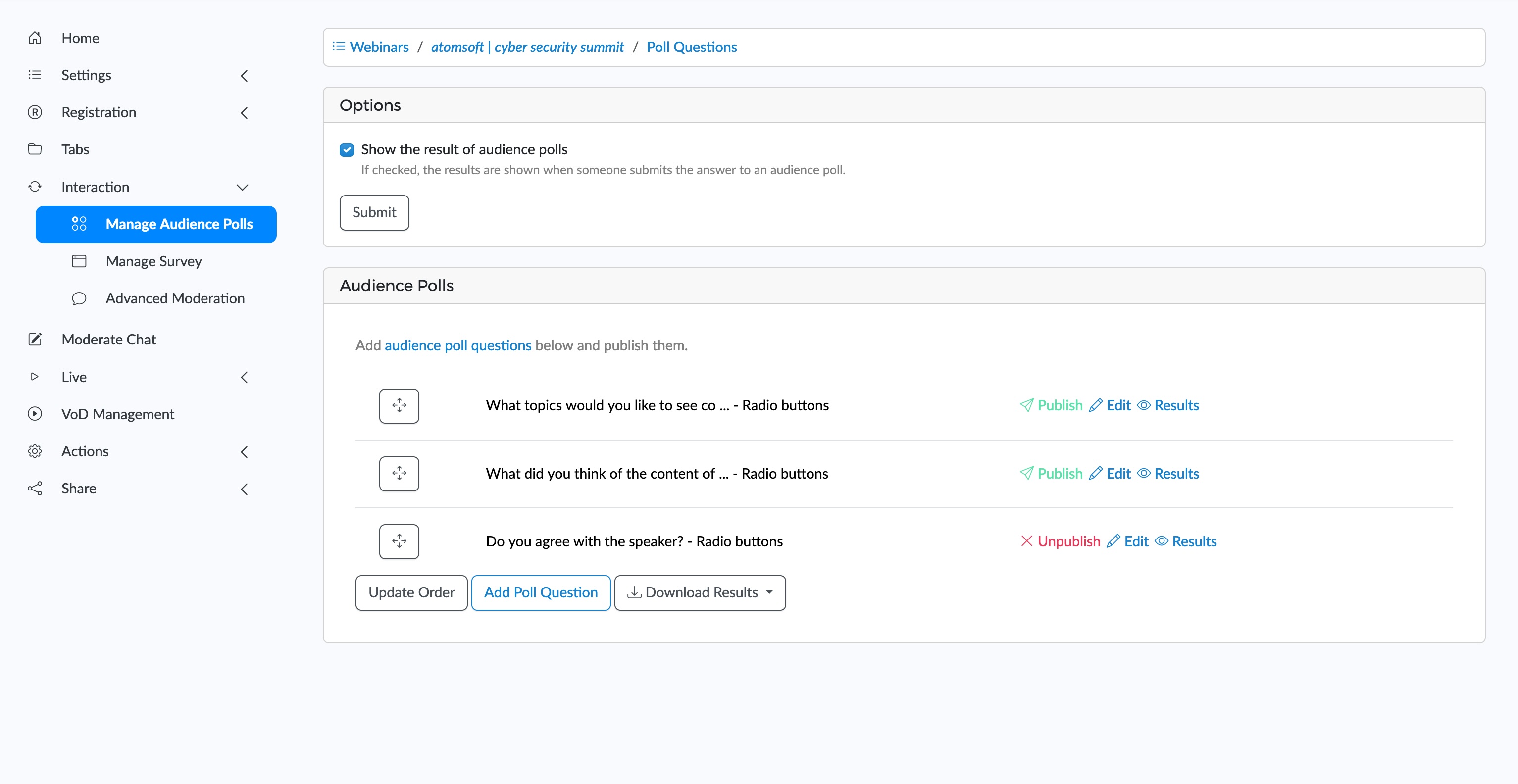Go to Home in sidebar
This screenshot has height=784, width=1518.
80,38
